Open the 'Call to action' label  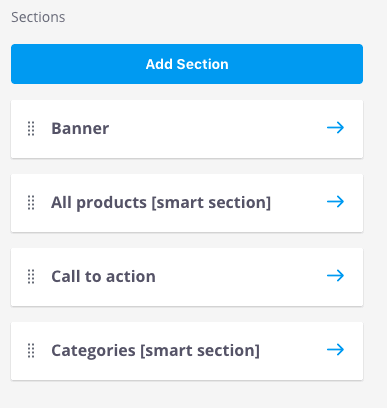pos(103,276)
